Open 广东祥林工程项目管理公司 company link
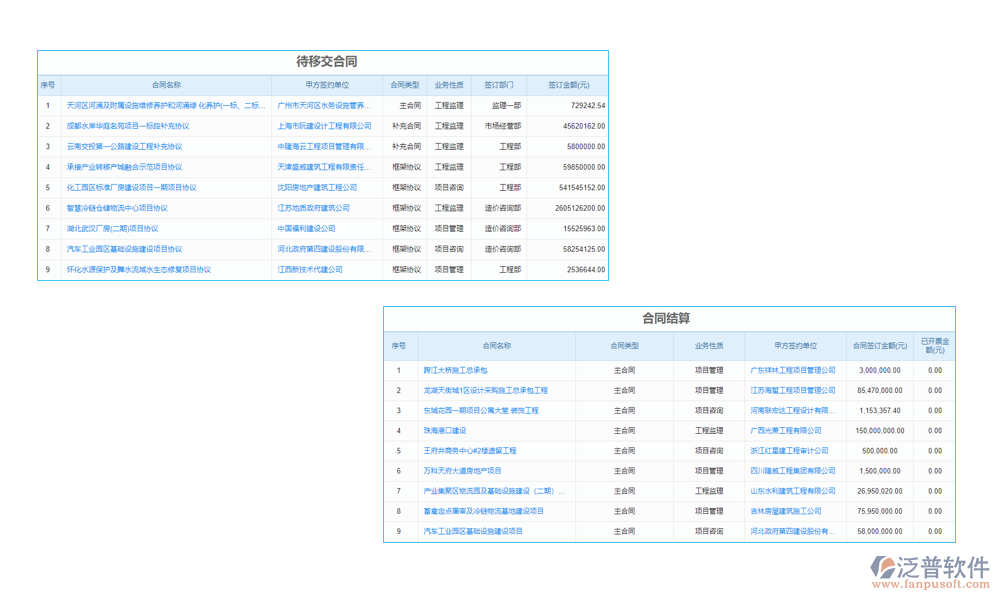Screen dimensions: 1000x600 (793, 370)
